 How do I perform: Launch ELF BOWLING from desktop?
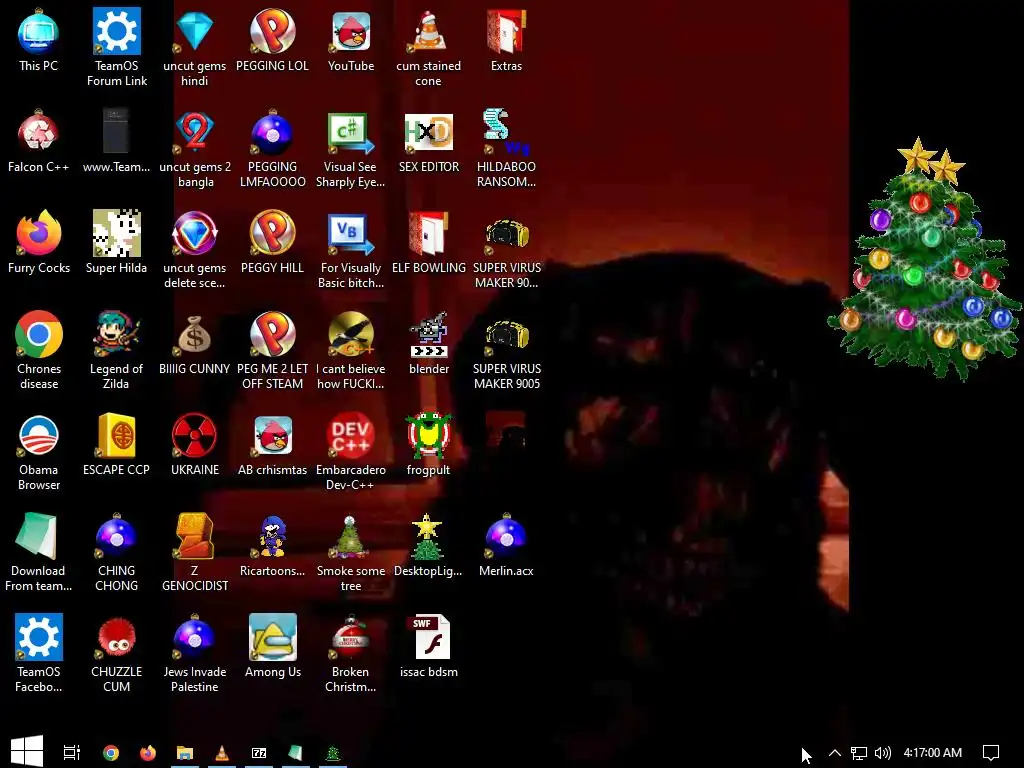click(x=428, y=243)
